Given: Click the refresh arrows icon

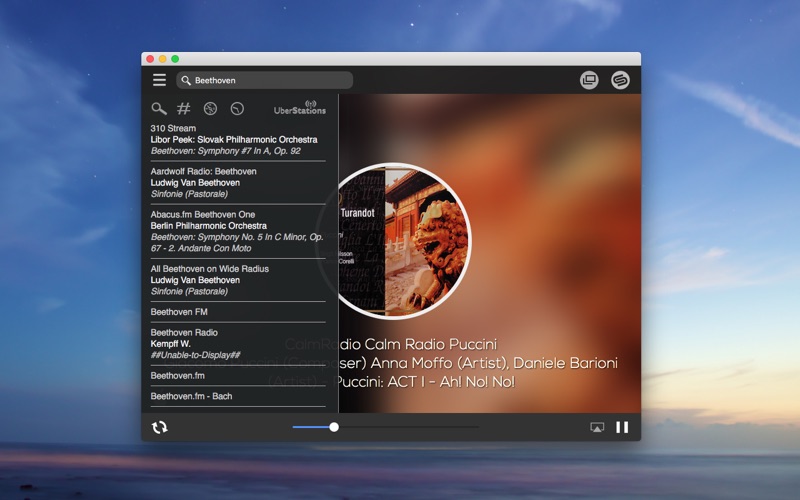Looking at the screenshot, I should point(159,427).
